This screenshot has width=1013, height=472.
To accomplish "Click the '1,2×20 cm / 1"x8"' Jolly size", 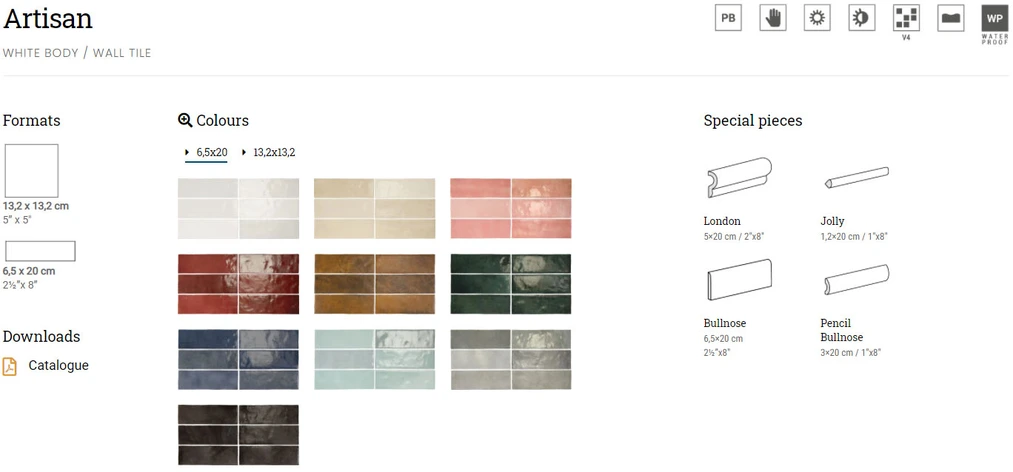I will (x=854, y=236).
